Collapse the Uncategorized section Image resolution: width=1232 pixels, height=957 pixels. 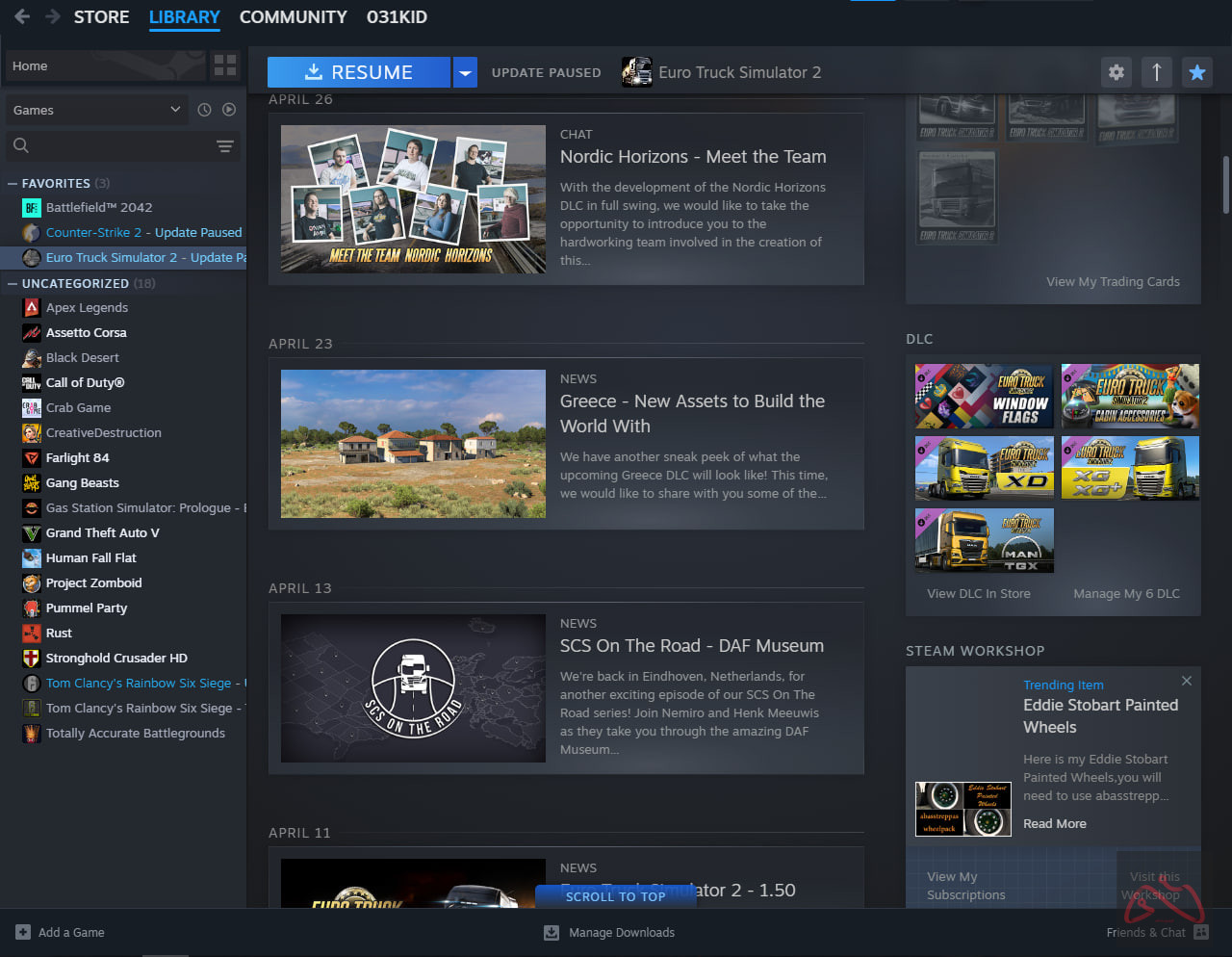pos(13,283)
